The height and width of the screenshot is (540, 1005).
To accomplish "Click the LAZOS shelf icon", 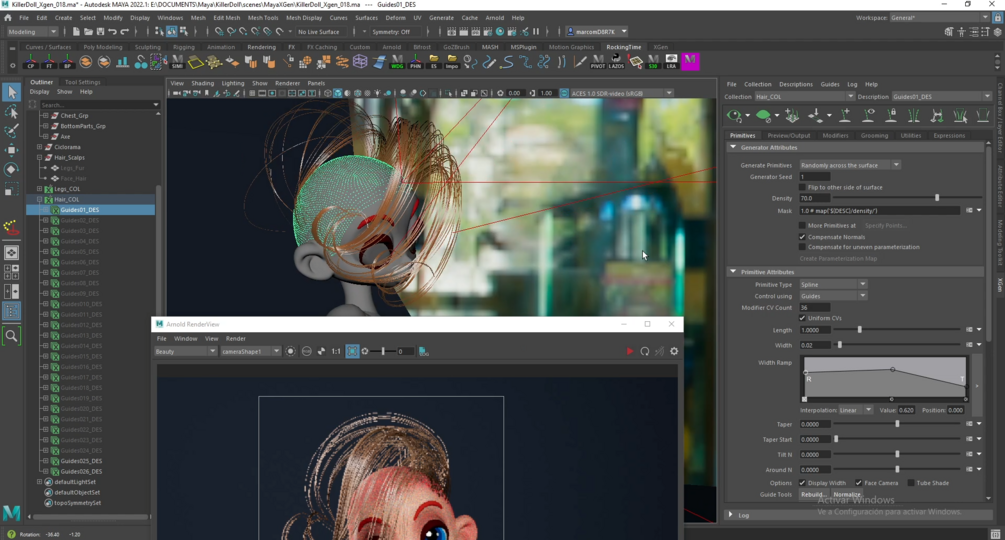I will [x=616, y=61].
